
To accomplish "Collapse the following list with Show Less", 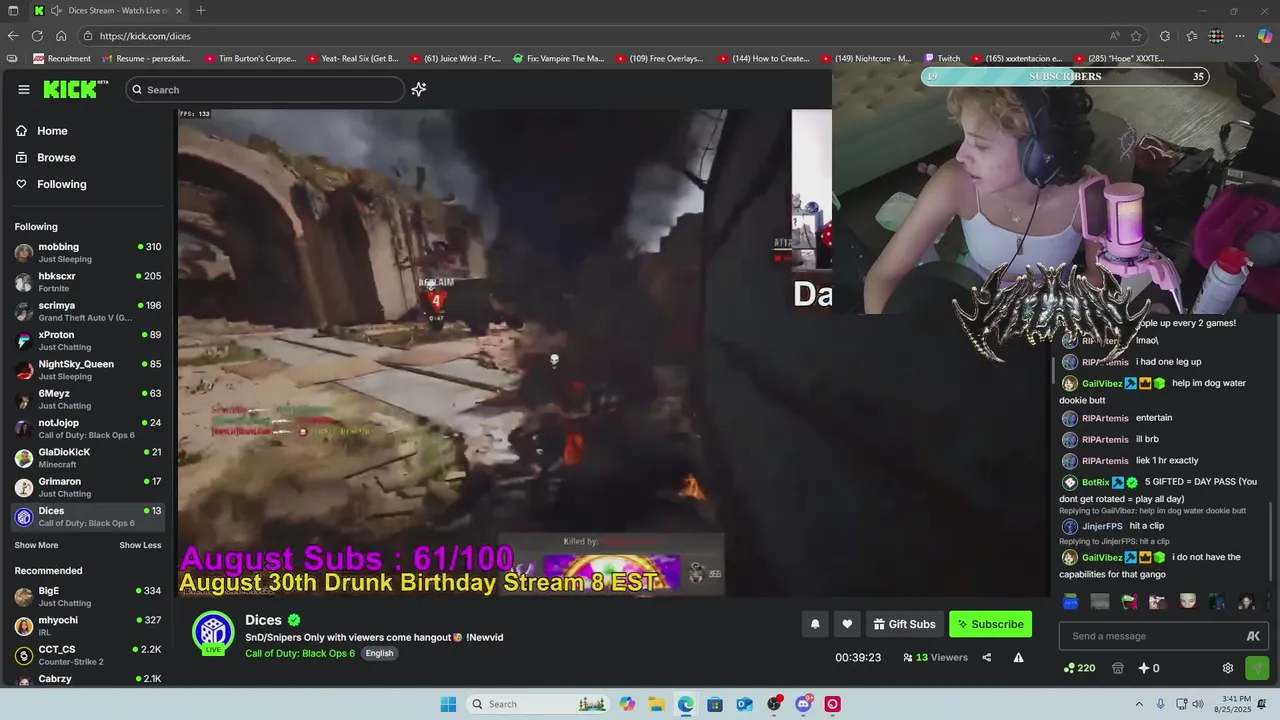I will tap(140, 545).
